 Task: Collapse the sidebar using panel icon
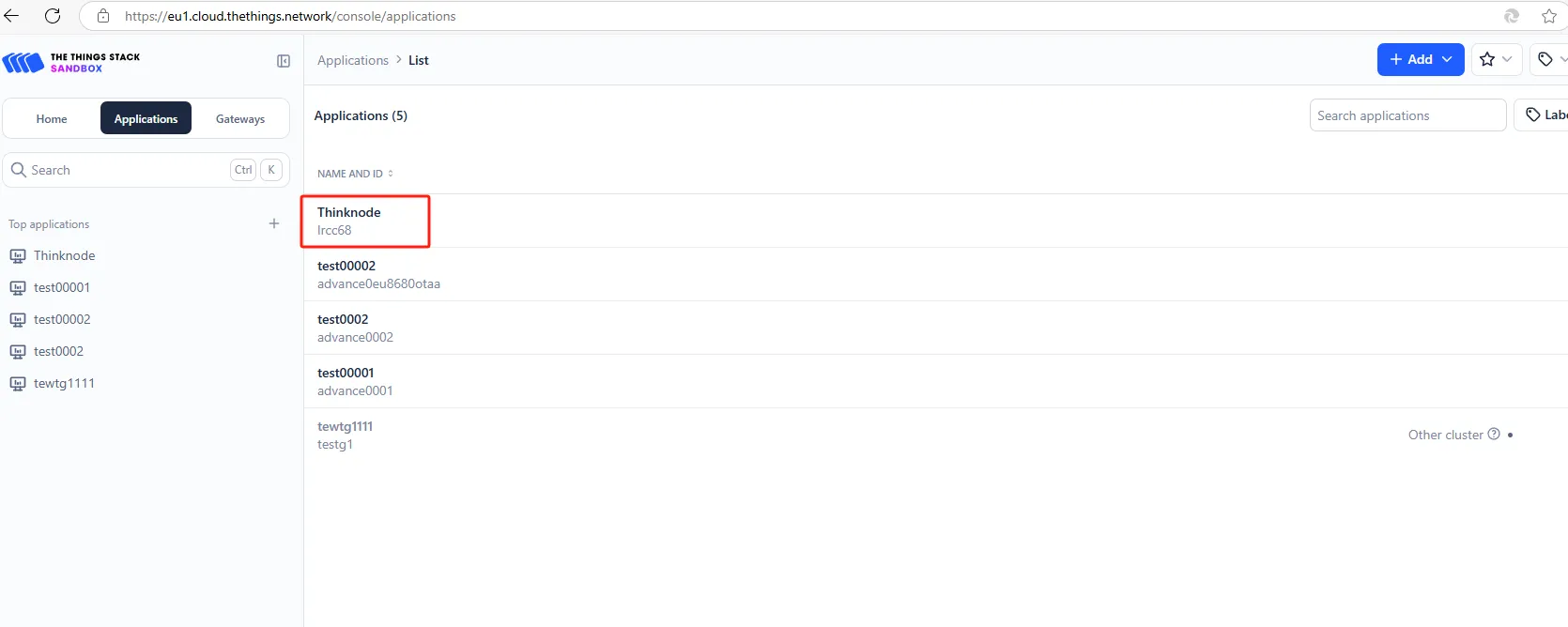(x=284, y=61)
